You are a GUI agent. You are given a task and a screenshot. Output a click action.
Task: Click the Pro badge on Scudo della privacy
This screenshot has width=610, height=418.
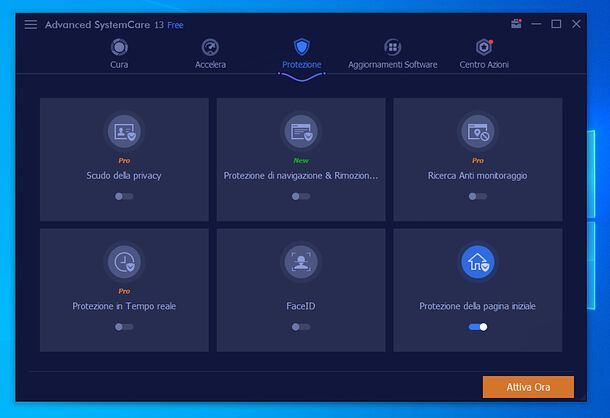124,160
